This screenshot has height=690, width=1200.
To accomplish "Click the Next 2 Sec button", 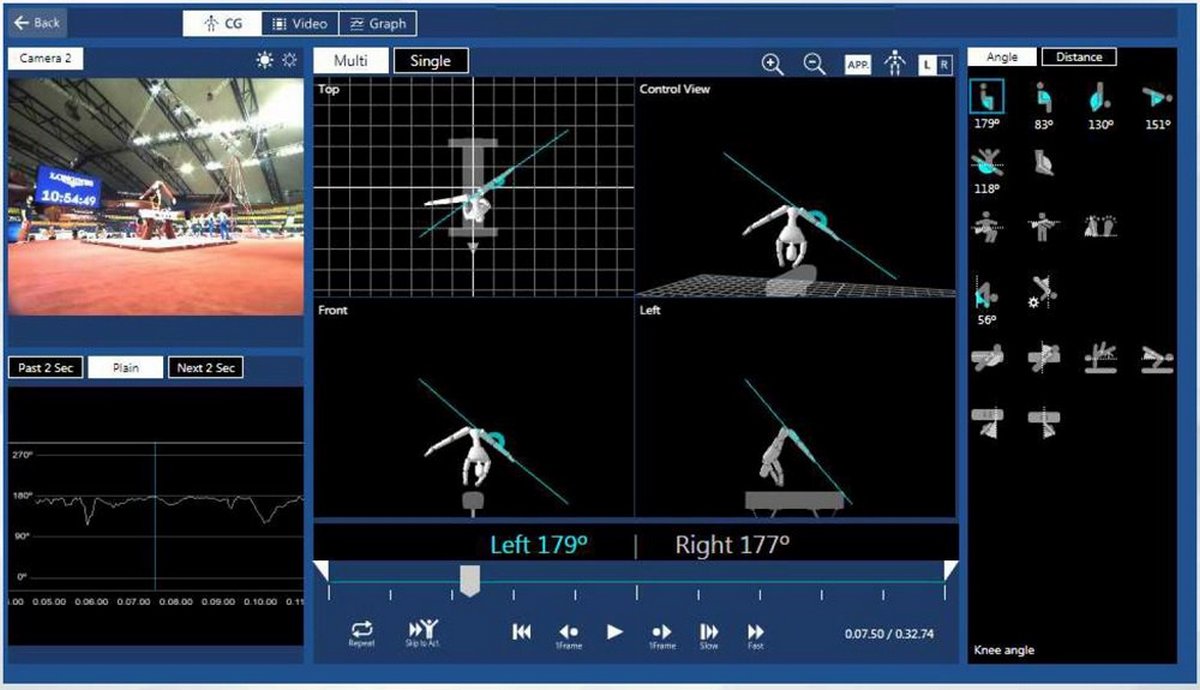I will pyautogui.click(x=205, y=367).
